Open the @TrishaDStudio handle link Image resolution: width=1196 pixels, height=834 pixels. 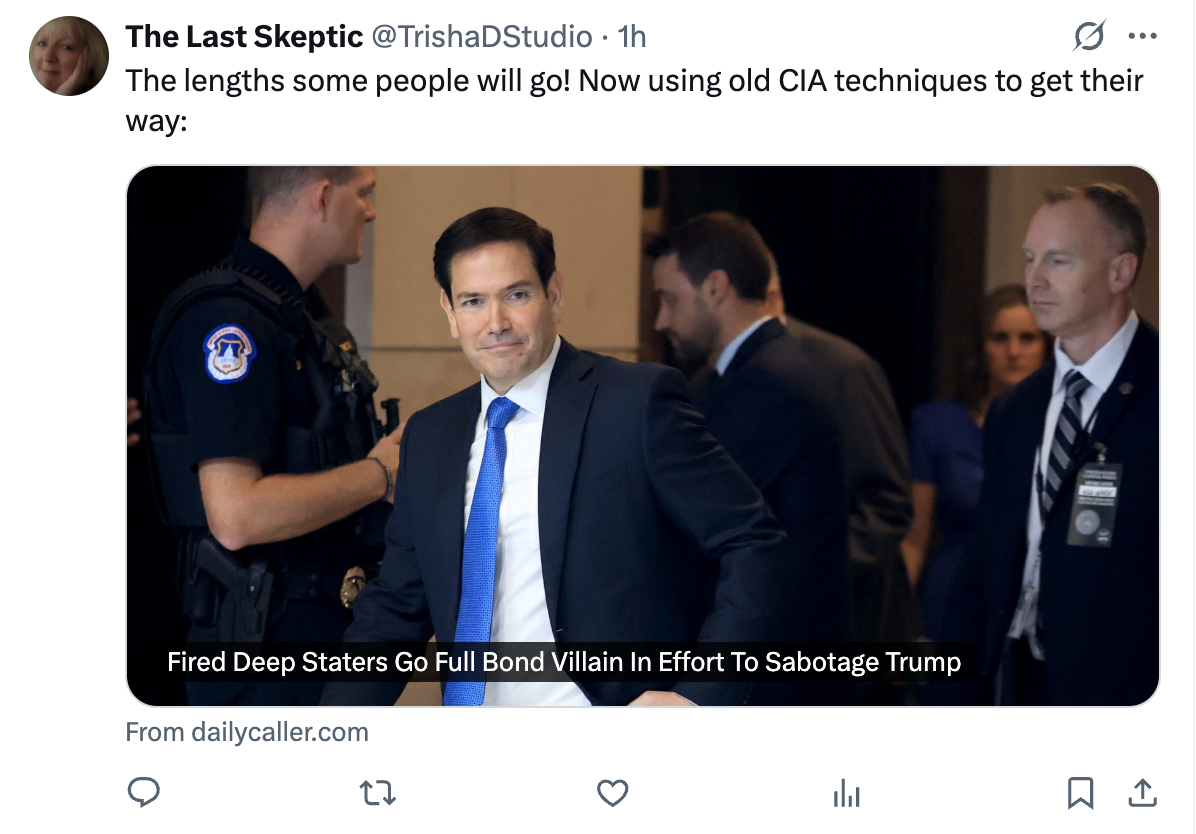482,37
